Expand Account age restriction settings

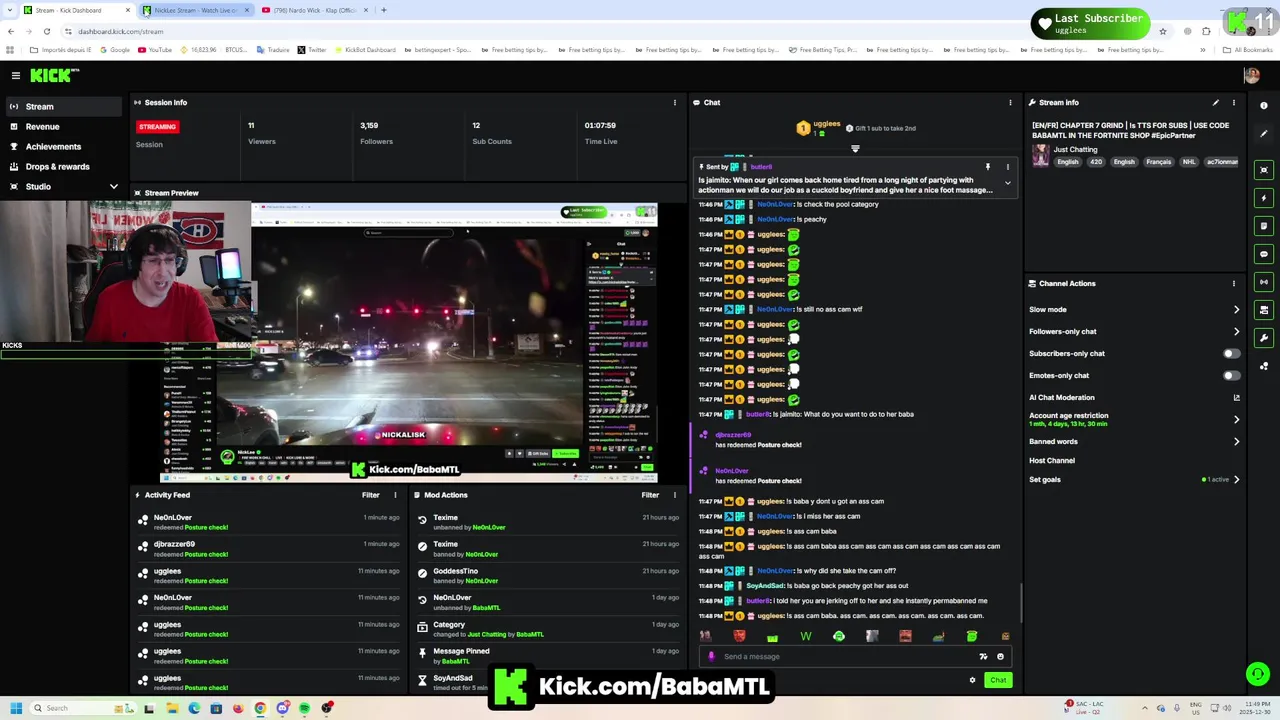(x=1236, y=420)
